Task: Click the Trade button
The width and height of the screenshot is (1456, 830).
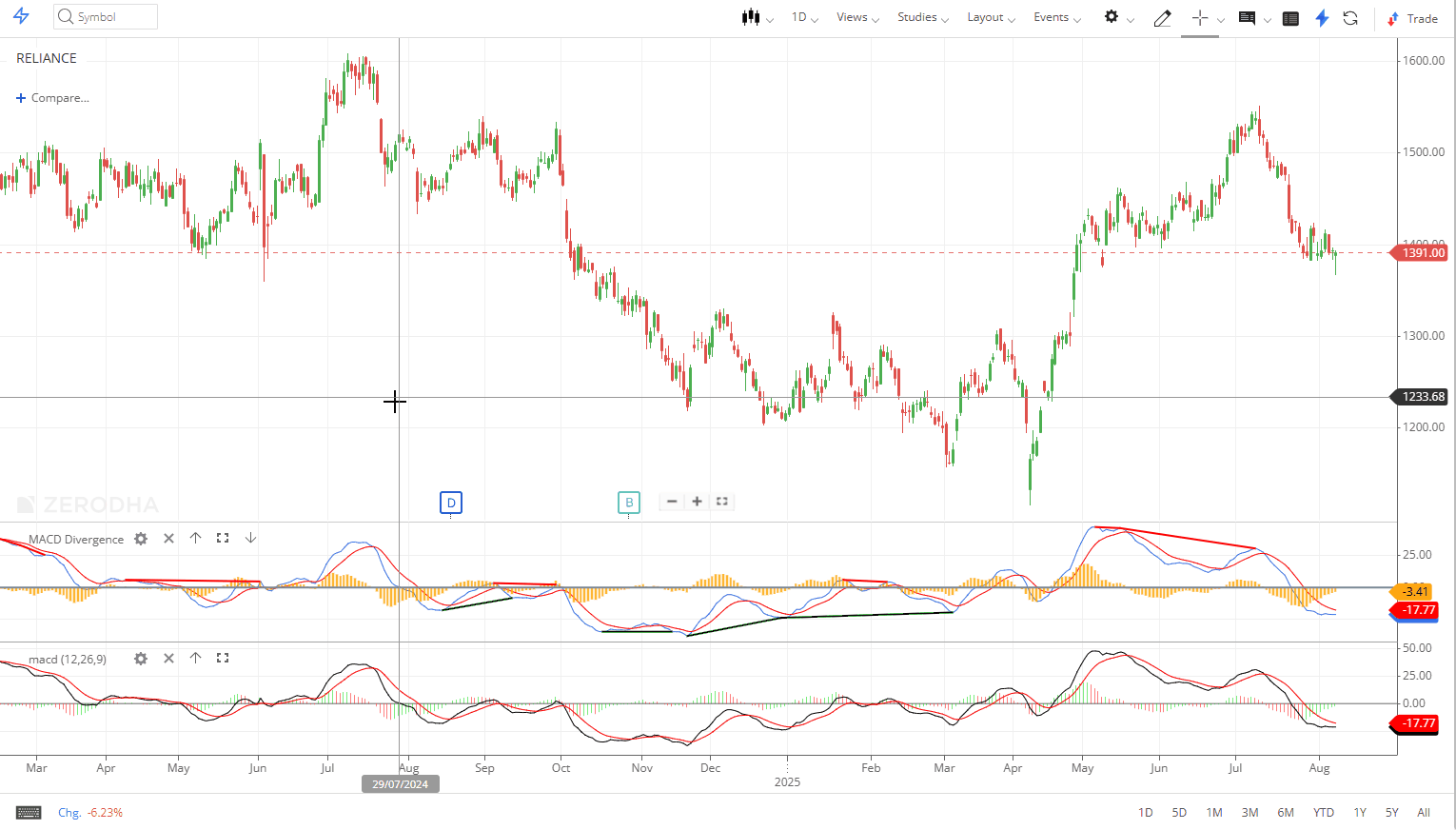Action: (x=1413, y=18)
